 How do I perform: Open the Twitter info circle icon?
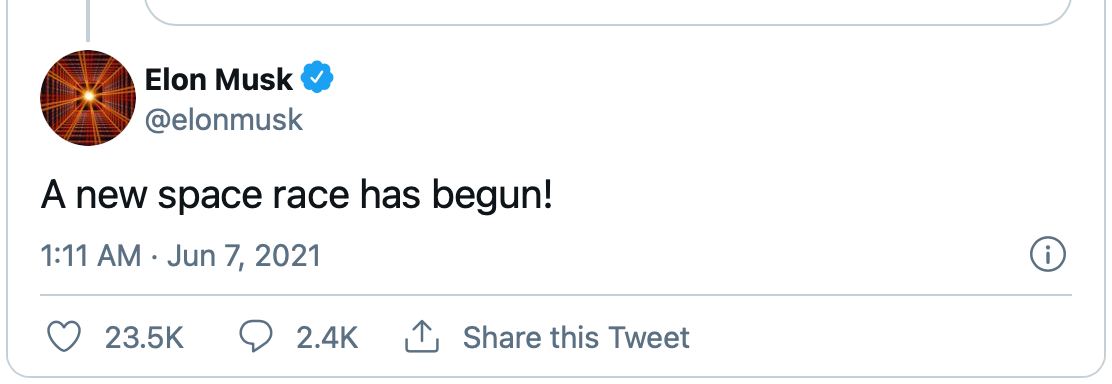[1047, 255]
